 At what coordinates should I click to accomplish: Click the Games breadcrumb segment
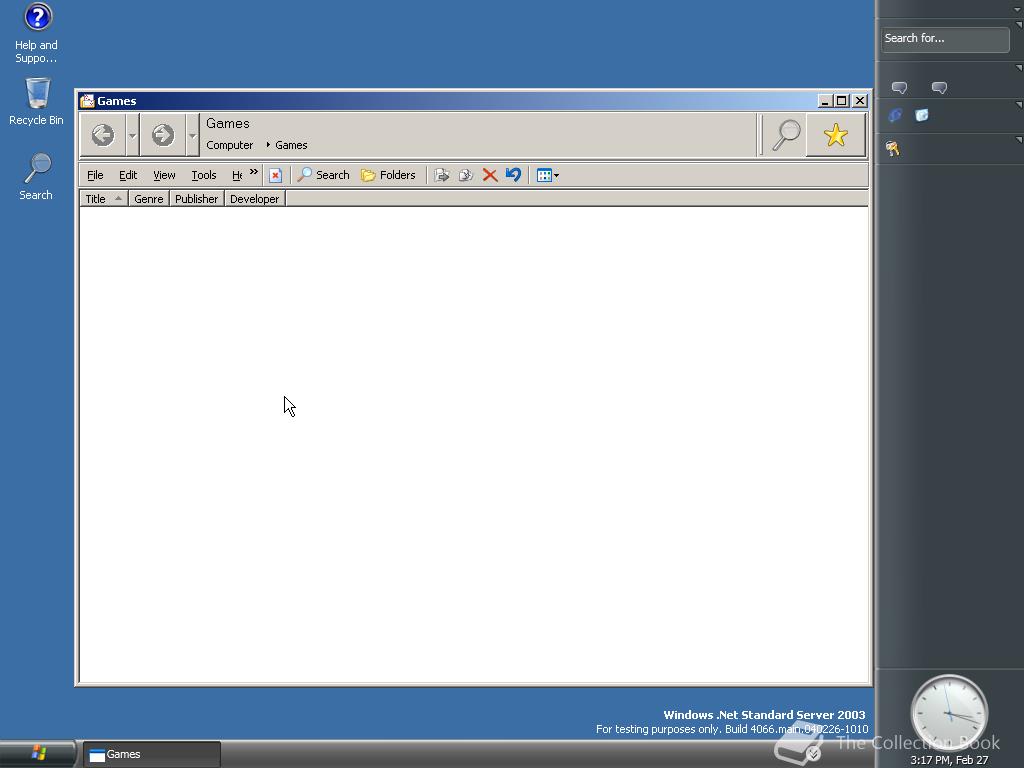(291, 145)
